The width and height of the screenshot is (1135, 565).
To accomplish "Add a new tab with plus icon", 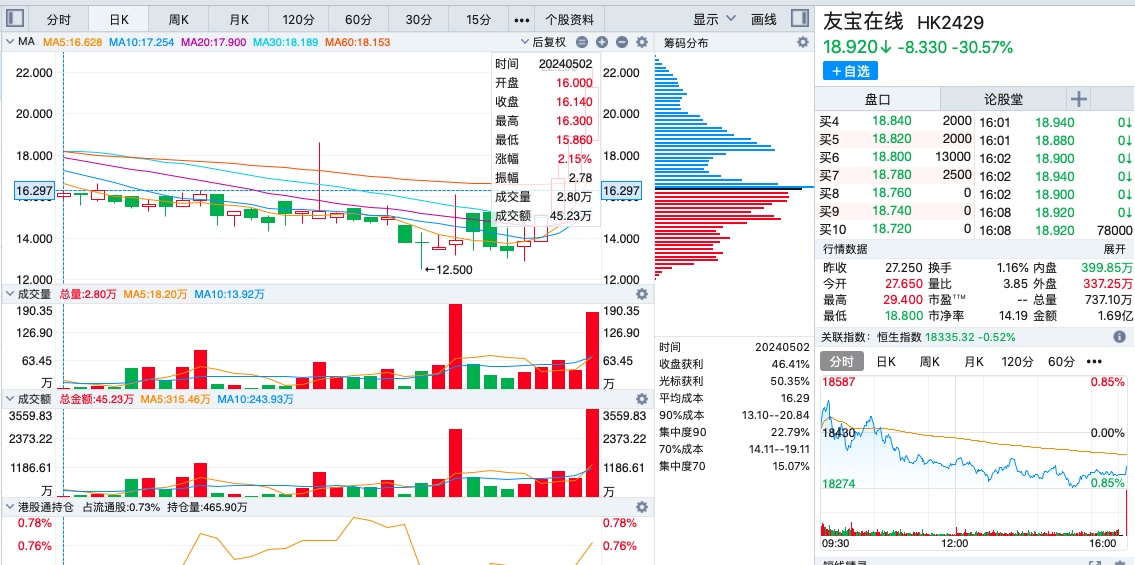I will [x=1079, y=99].
